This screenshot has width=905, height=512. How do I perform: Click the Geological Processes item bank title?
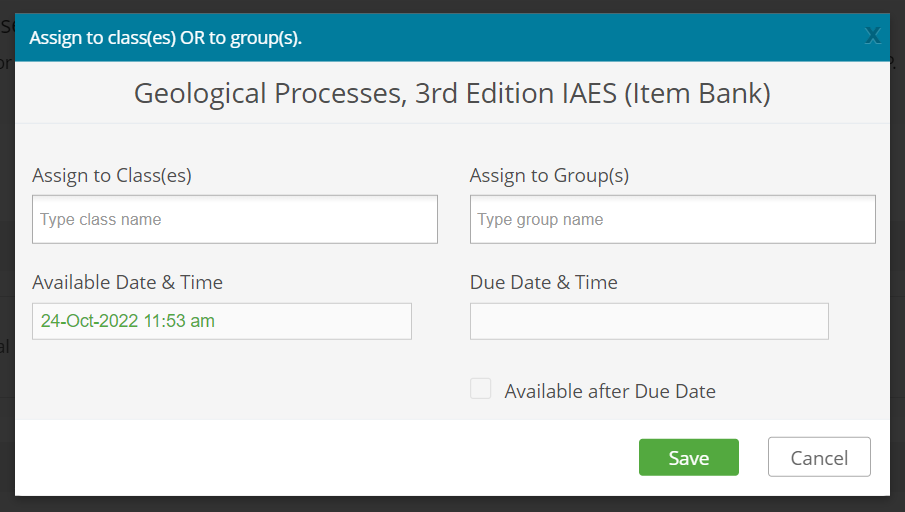click(x=452, y=94)
